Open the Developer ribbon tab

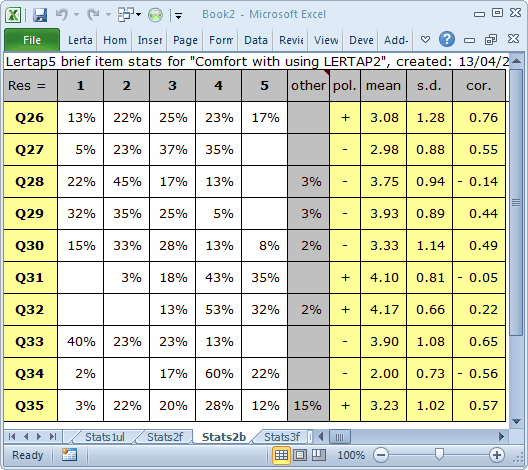361,40
